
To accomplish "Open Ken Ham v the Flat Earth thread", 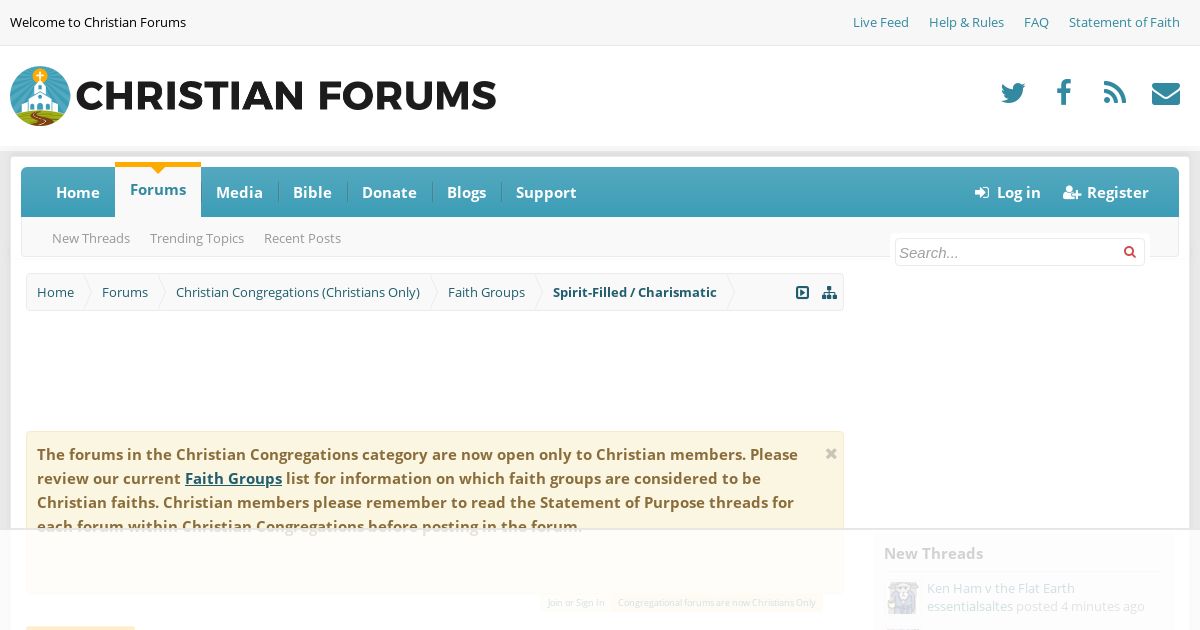I will [x=1001, y=588].
